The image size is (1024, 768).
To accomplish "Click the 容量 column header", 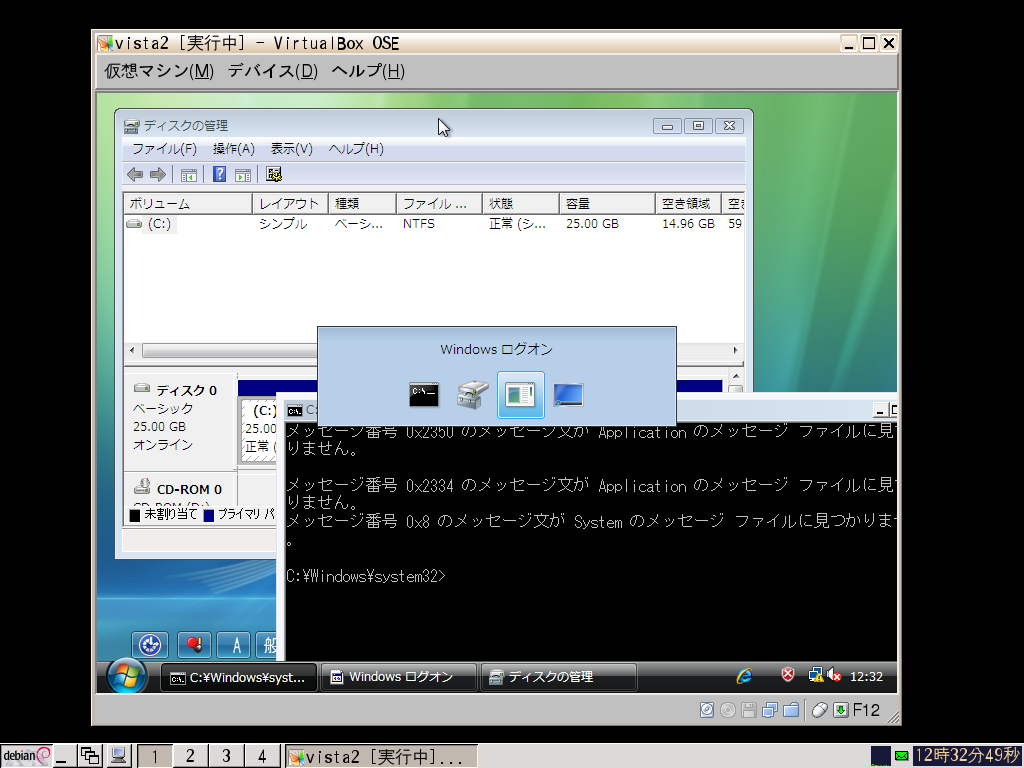I will 607,204.
